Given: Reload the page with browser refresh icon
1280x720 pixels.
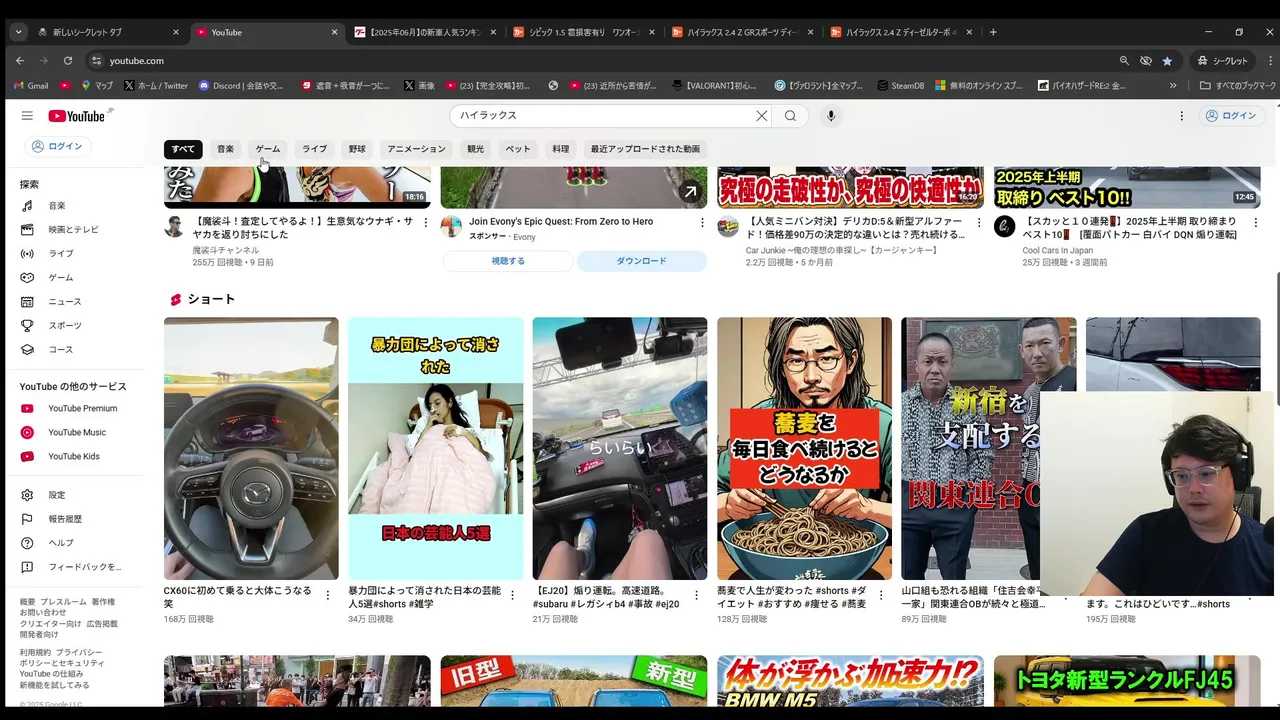Looking at the screenshot, I should (x=68, y=61).
